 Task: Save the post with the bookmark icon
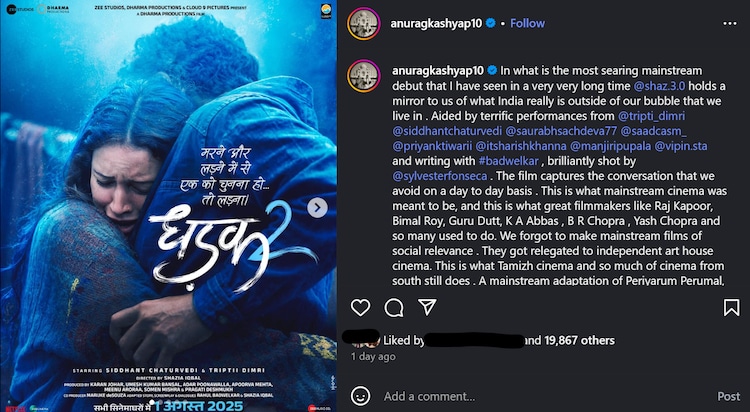click(x=731, y=308)
